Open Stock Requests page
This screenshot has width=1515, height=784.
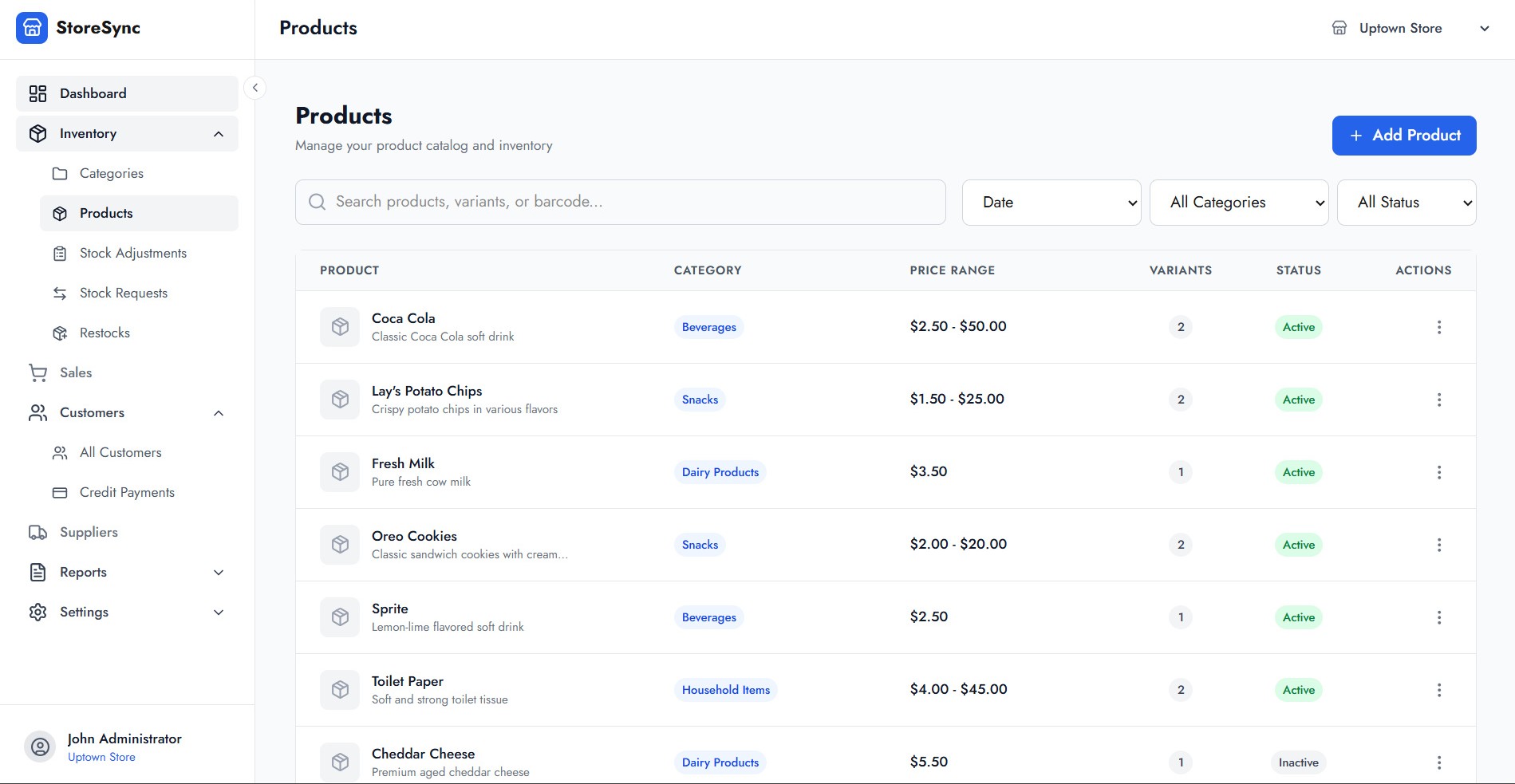click(x=139, y=293)
